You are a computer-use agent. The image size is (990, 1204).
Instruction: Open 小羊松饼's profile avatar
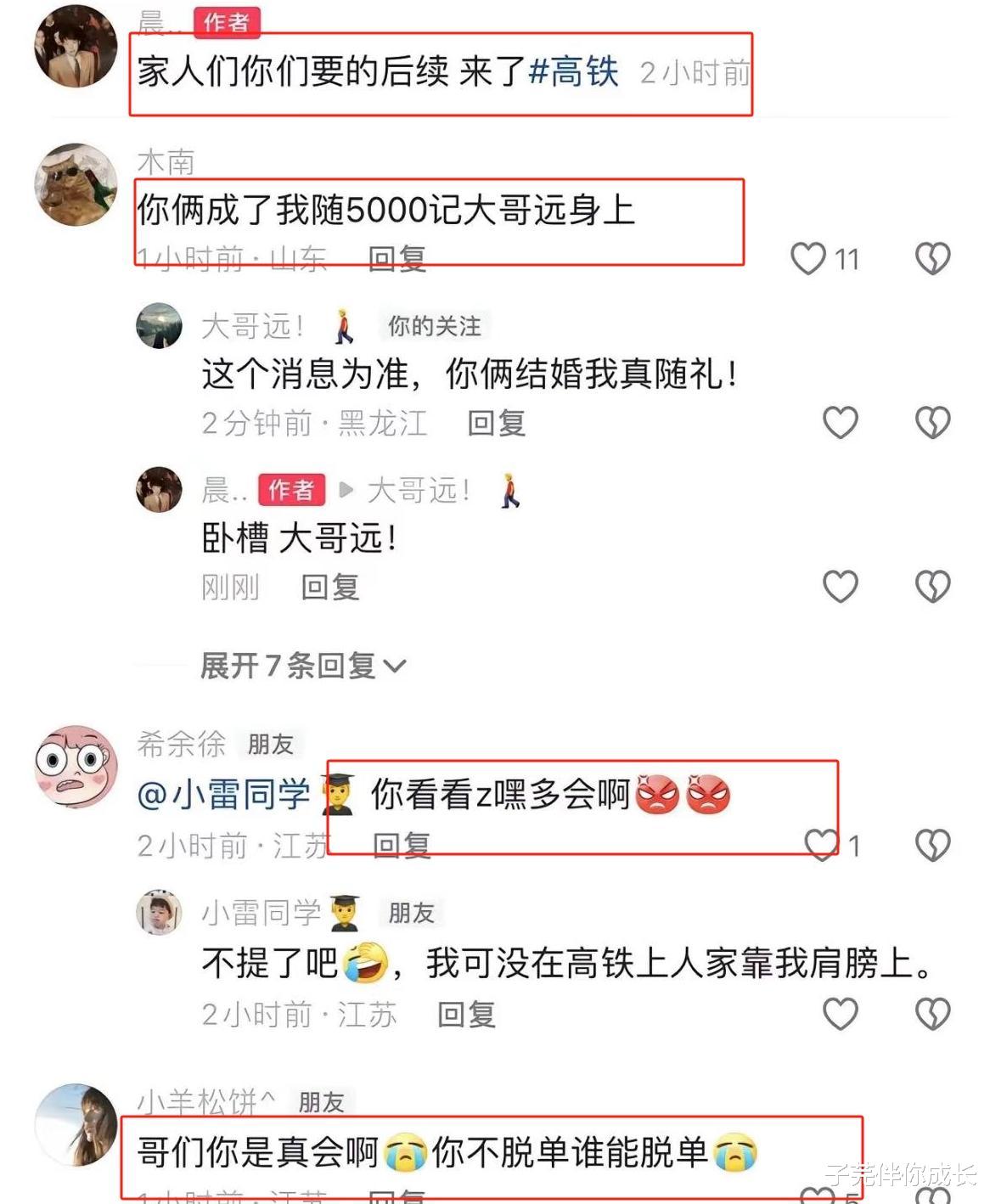pyautogui.click(x=76, y=1125)
